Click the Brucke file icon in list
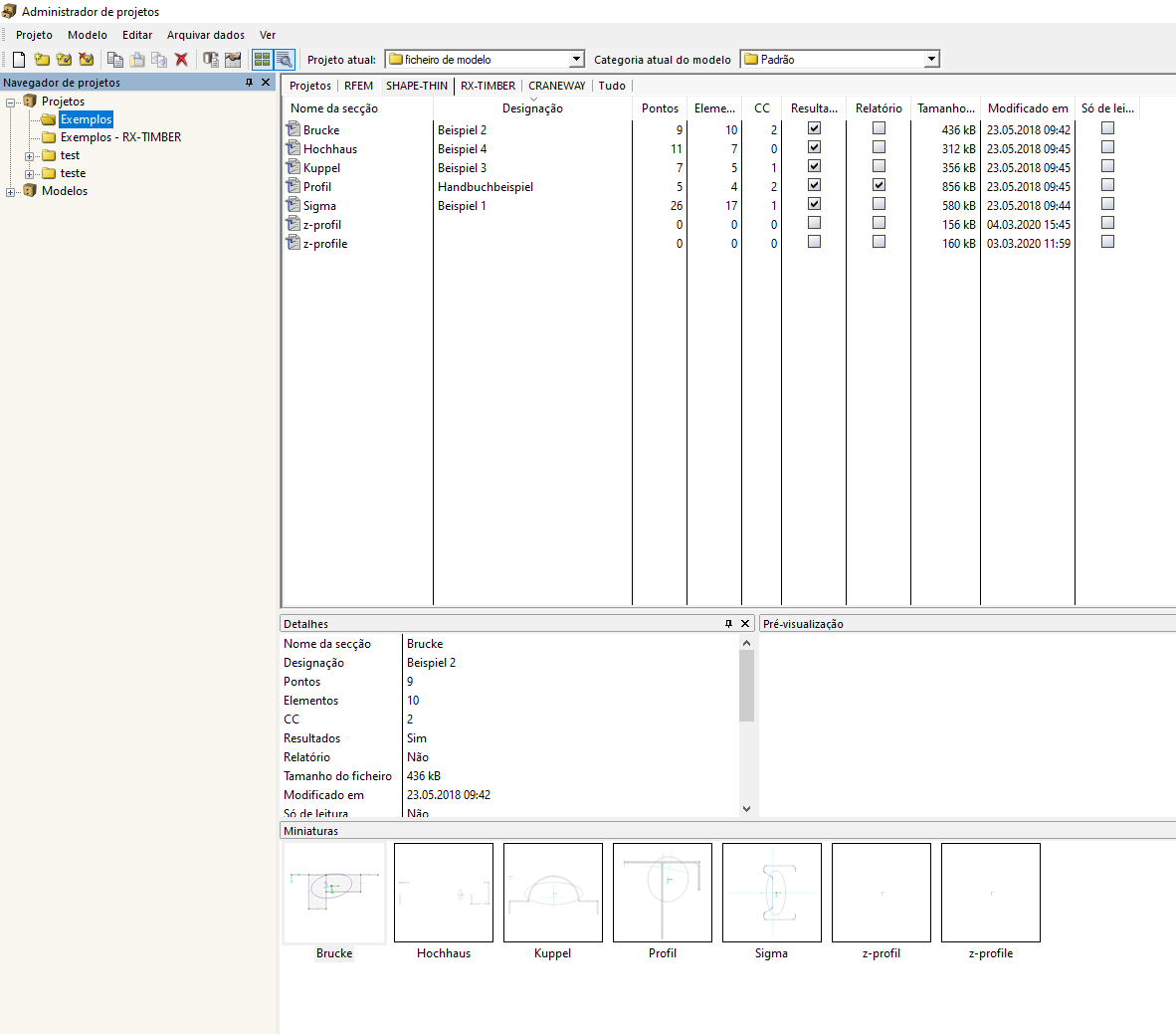This screenshot has width=1176, height=1034. coord(294,129)
